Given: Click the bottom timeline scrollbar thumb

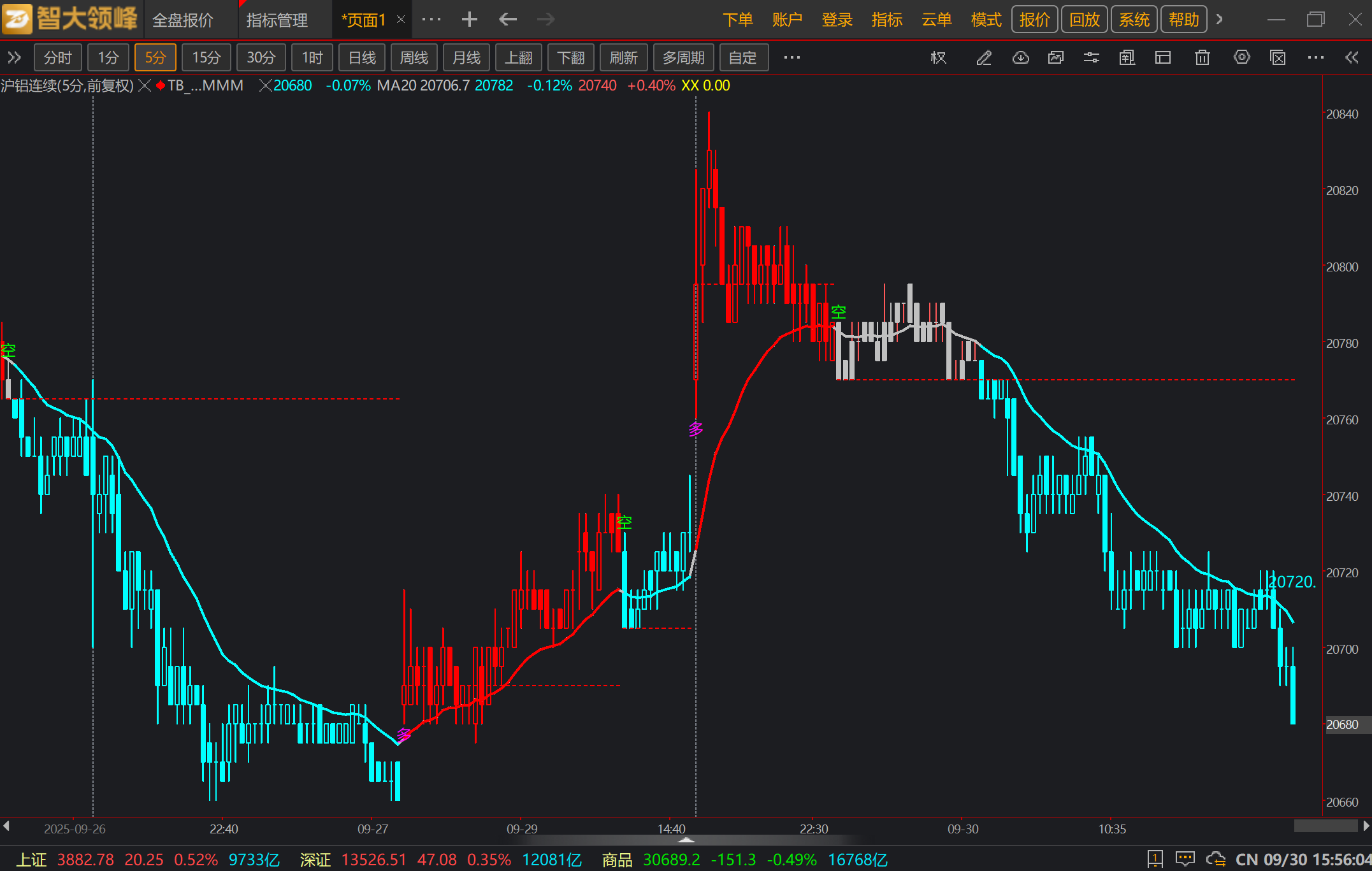Looking at the screenshot, I should click(1325, 826).
